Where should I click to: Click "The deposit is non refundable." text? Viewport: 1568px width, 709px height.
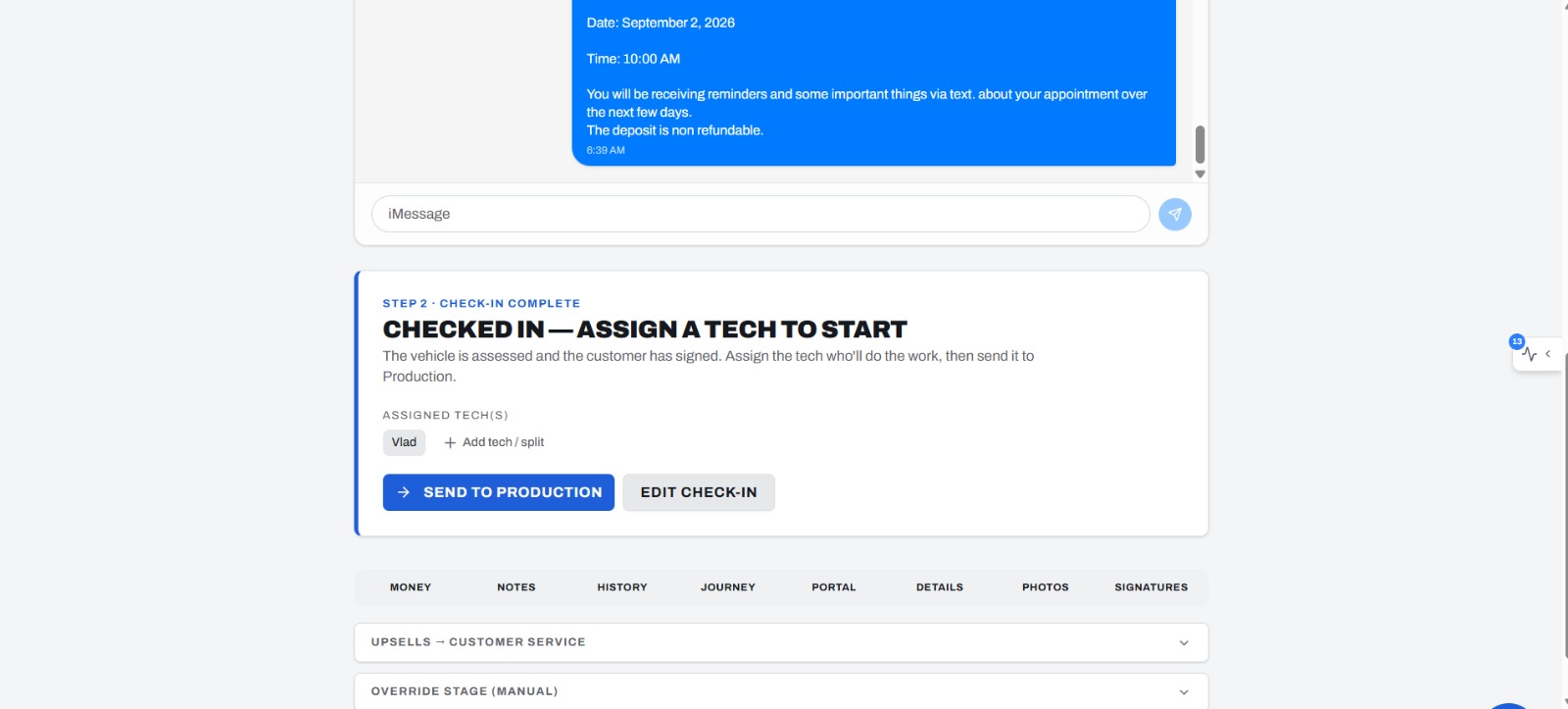point(675,130)
